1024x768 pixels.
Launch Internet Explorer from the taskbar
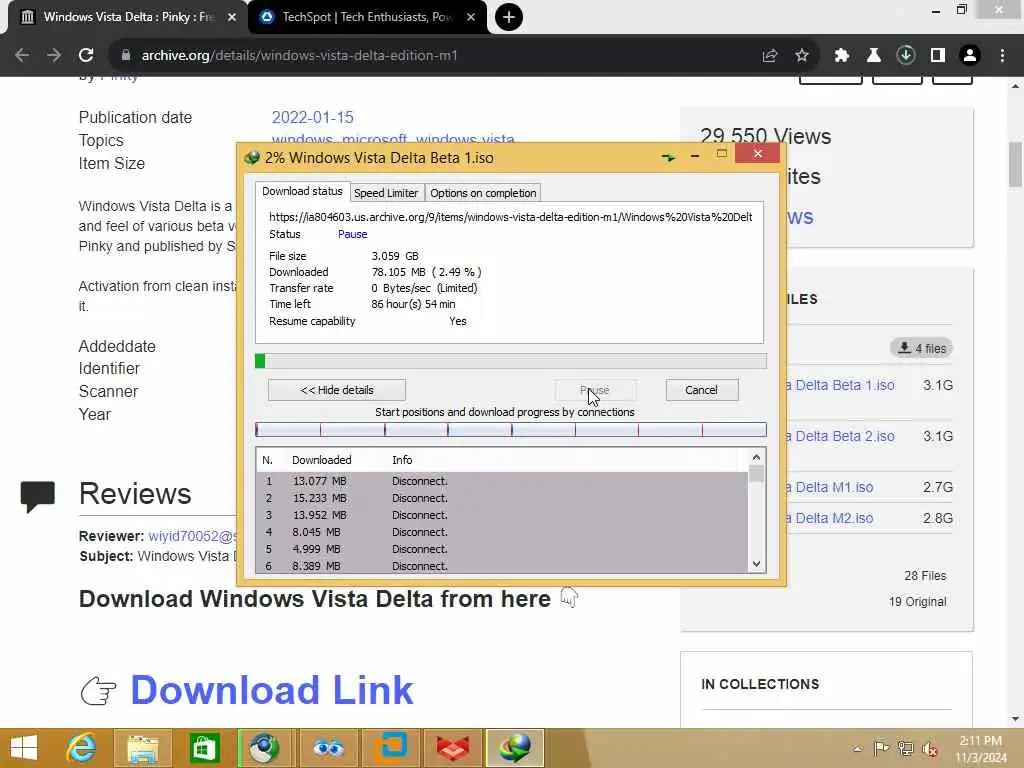(82, 748)
